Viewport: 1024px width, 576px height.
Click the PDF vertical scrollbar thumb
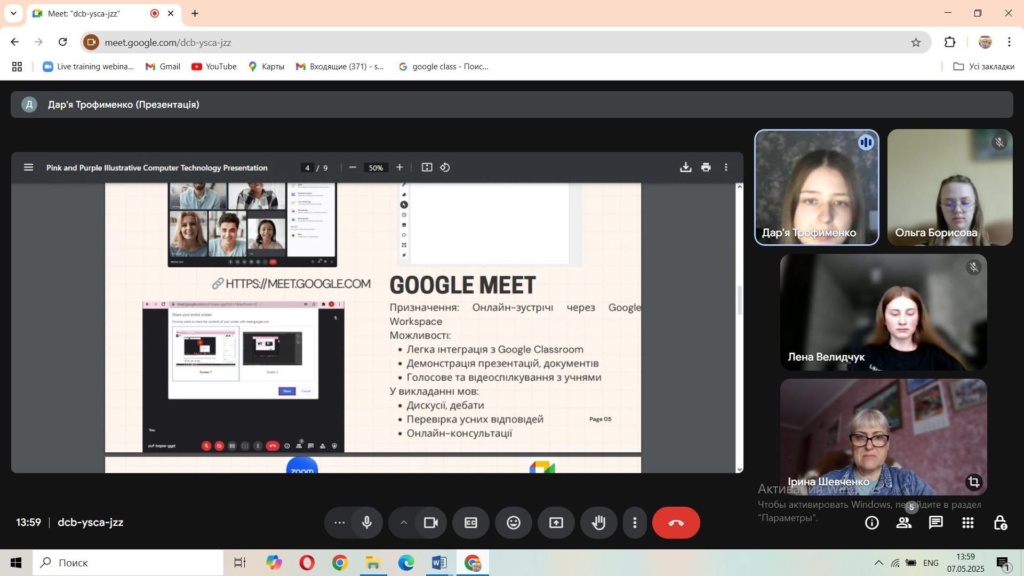tap(739, 299)
